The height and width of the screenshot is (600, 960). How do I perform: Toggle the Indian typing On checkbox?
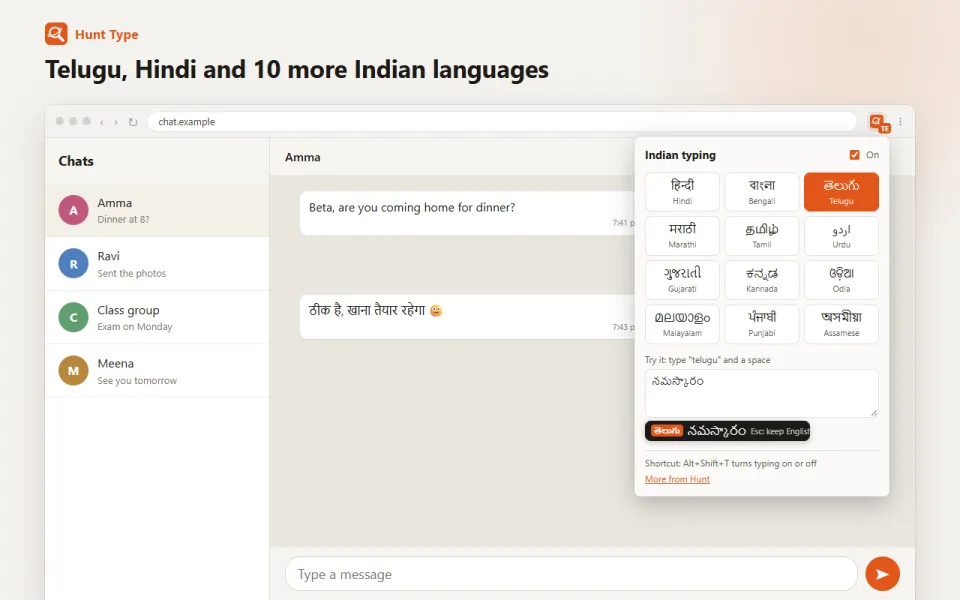pos(854,155)
